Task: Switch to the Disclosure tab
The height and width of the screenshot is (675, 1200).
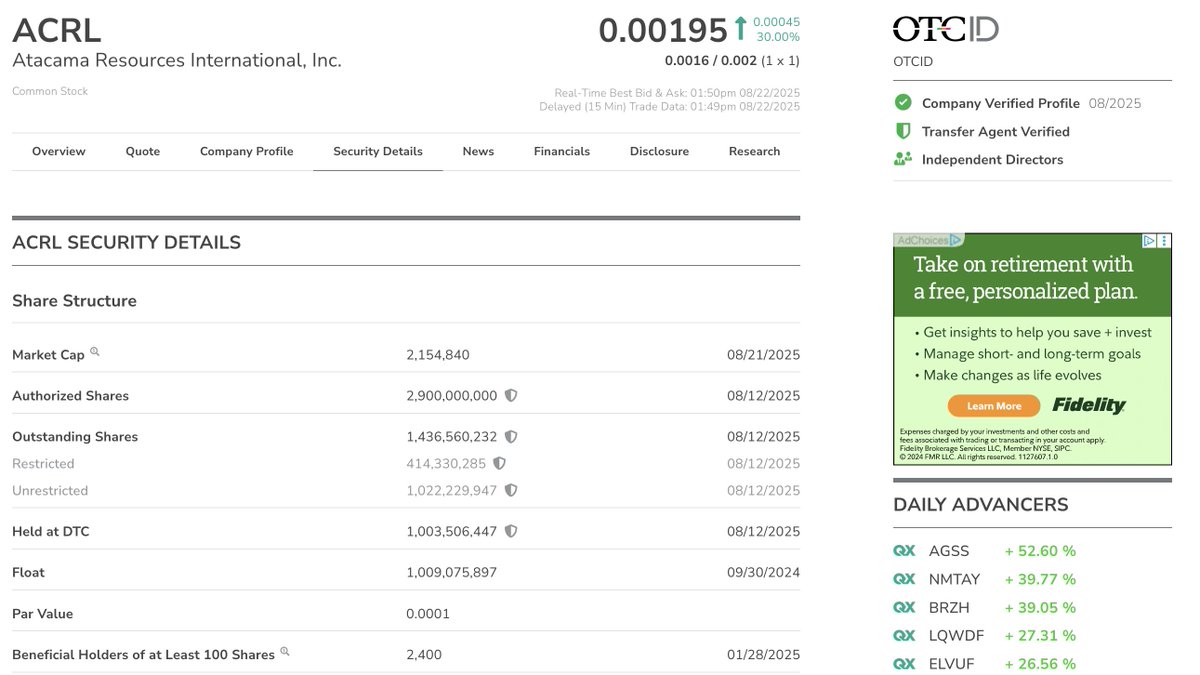Action: click(x=659, y=151)
